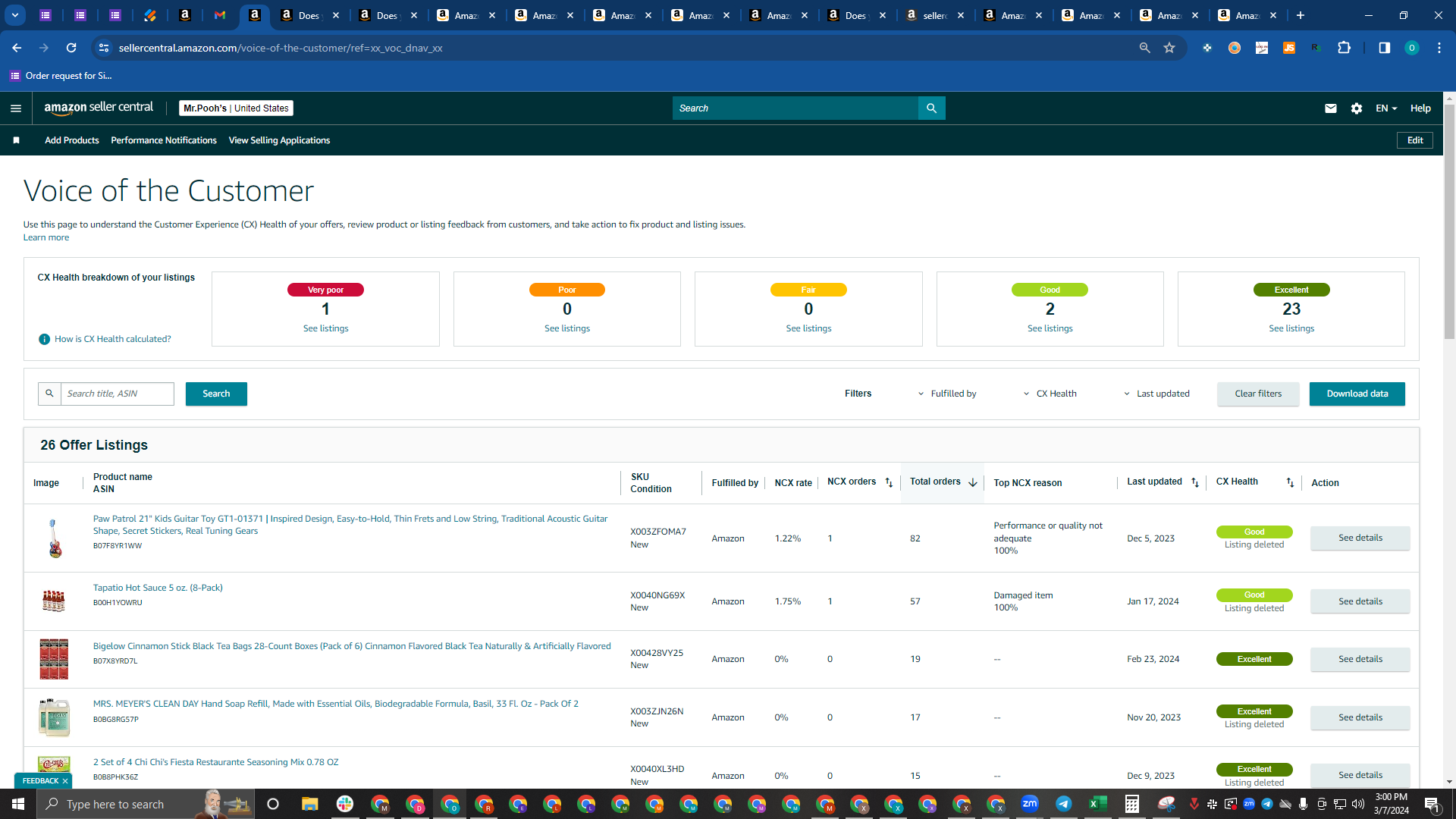This screenshot has width=1456, height=819.
Task: See listings under Very poor
Action: 325,328
